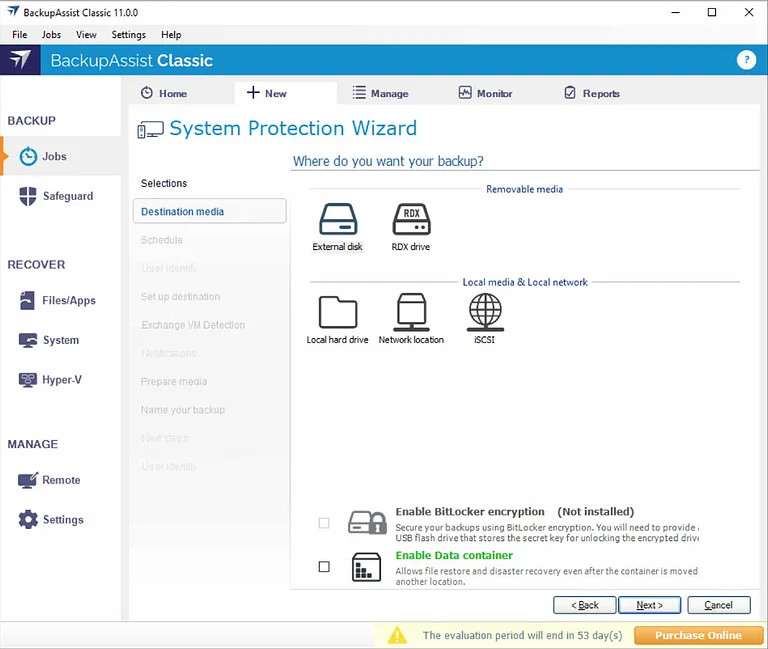Go back with the Back button

(584, 605)
